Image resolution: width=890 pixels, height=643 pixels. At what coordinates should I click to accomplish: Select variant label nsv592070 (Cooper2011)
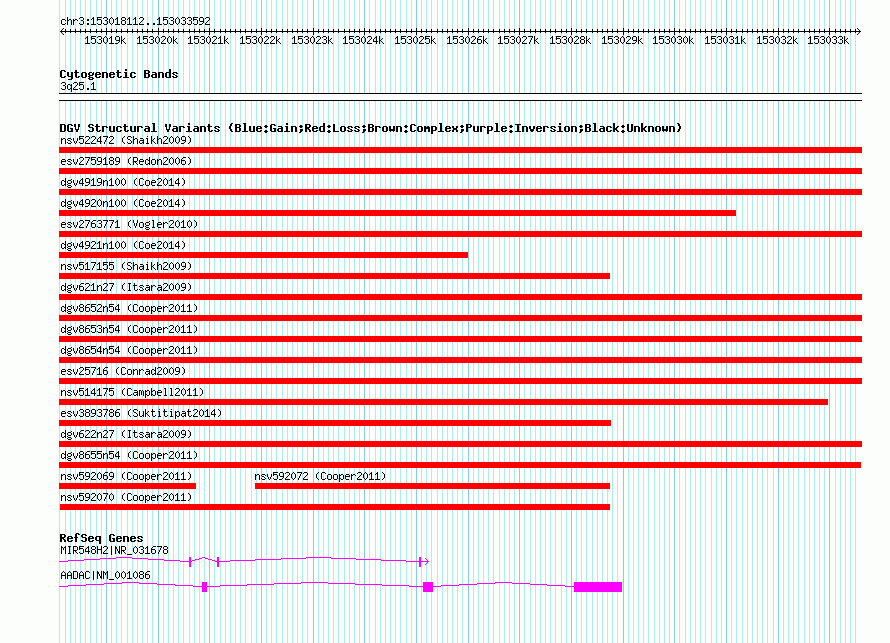pyautogui.click(x=126, y=497)
